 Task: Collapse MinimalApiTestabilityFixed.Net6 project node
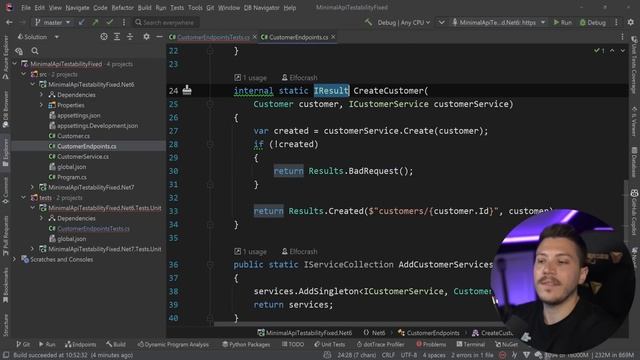click(33, 84)
